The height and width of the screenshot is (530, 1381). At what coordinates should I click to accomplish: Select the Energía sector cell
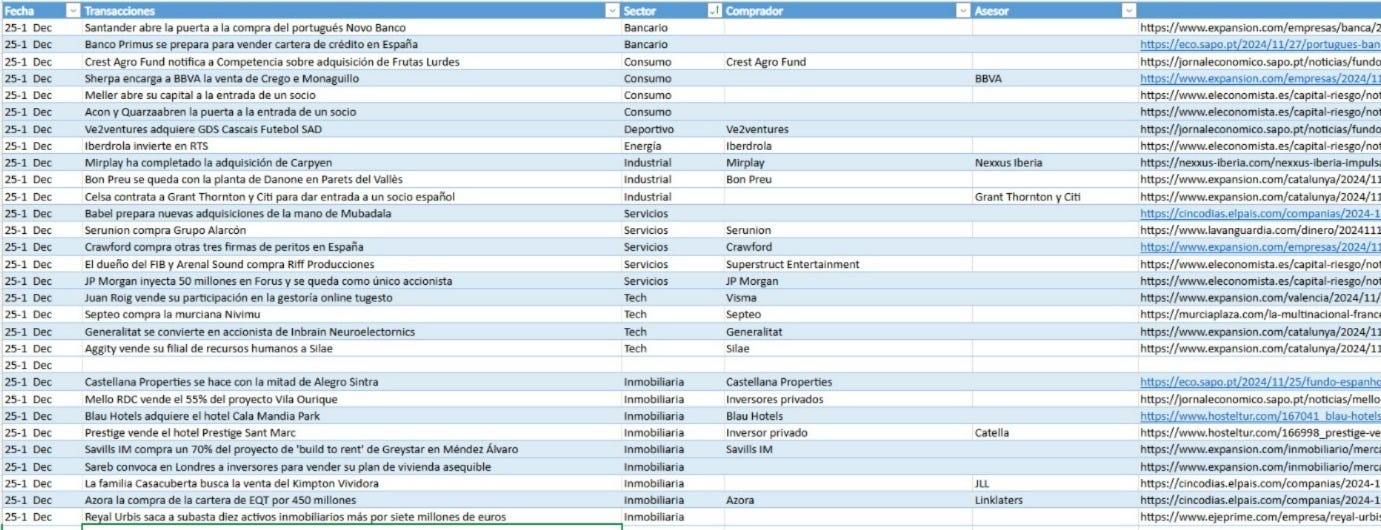coord(672,146)
